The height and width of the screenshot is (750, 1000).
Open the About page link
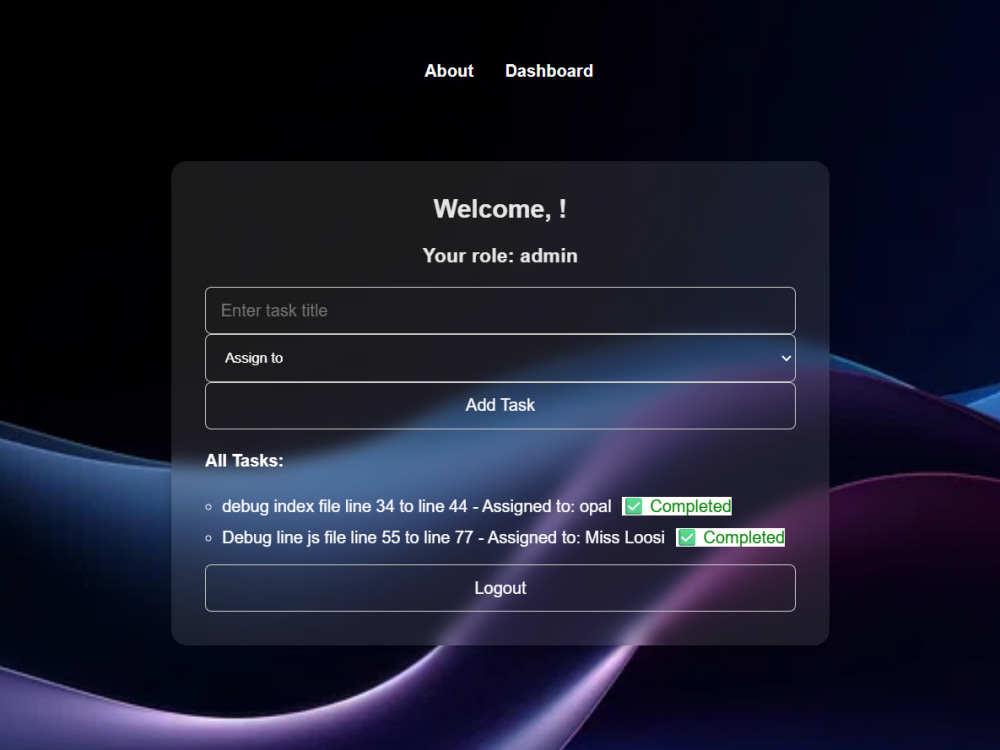(x=449, y=71)
